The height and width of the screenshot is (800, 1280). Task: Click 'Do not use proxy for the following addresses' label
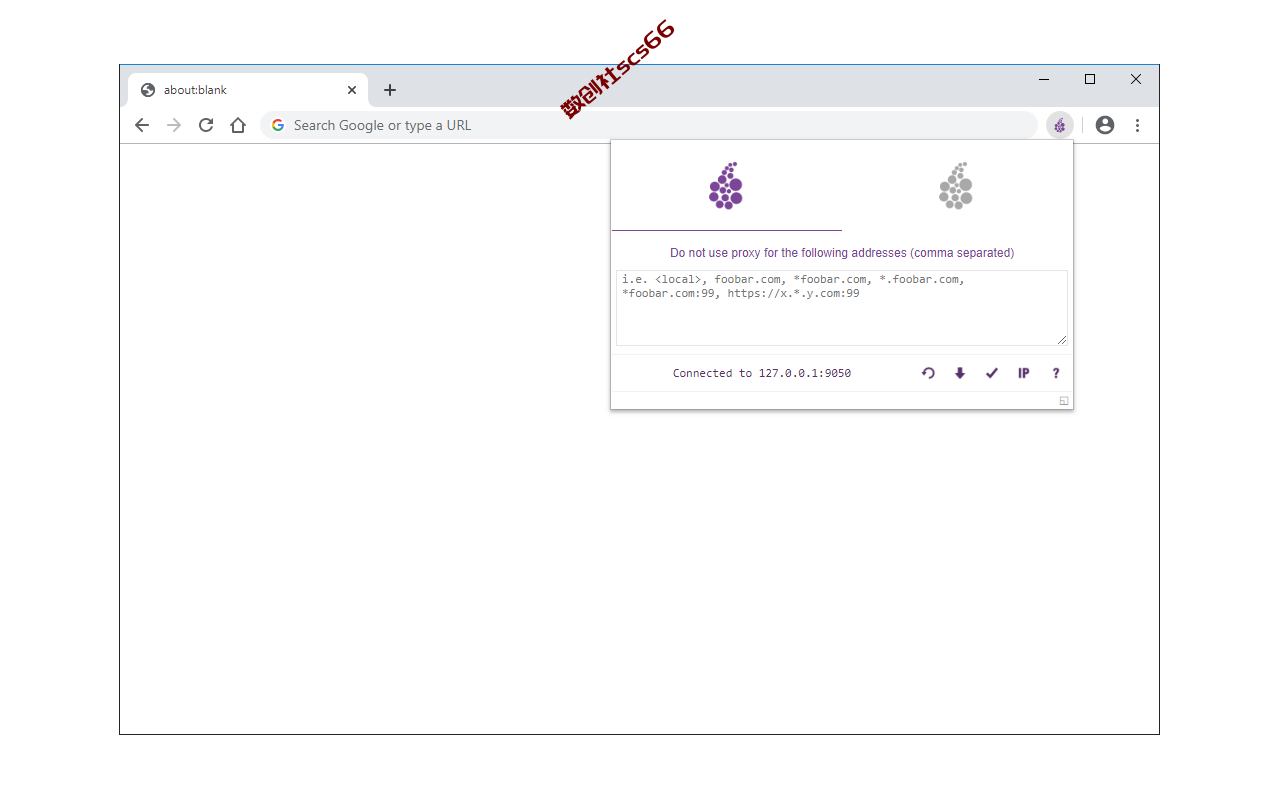[x=842, y=253]
